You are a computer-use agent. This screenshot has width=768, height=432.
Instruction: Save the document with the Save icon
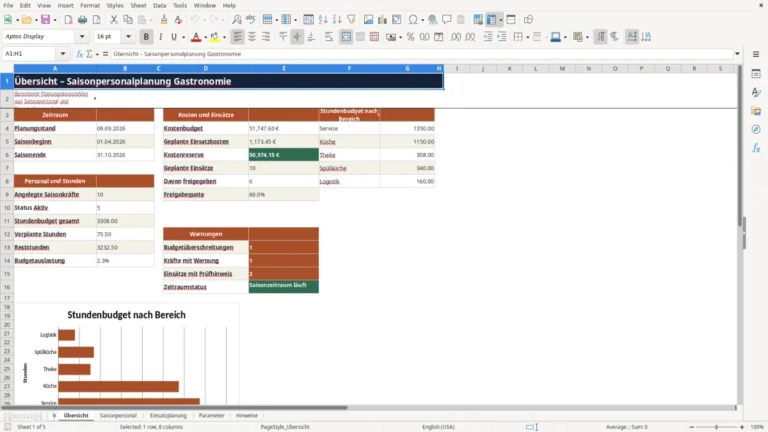[46, 20]
